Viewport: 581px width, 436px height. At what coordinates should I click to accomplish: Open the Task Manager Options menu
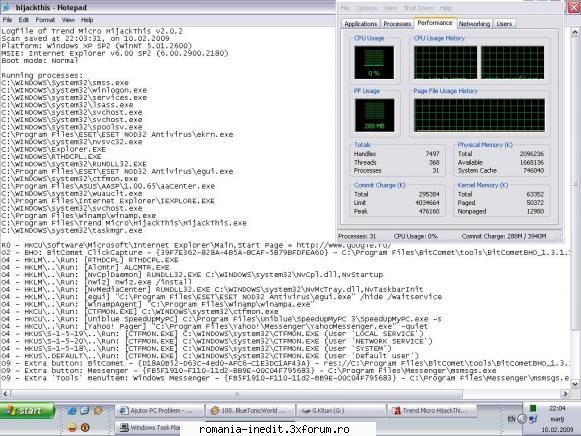click(366, 8)
